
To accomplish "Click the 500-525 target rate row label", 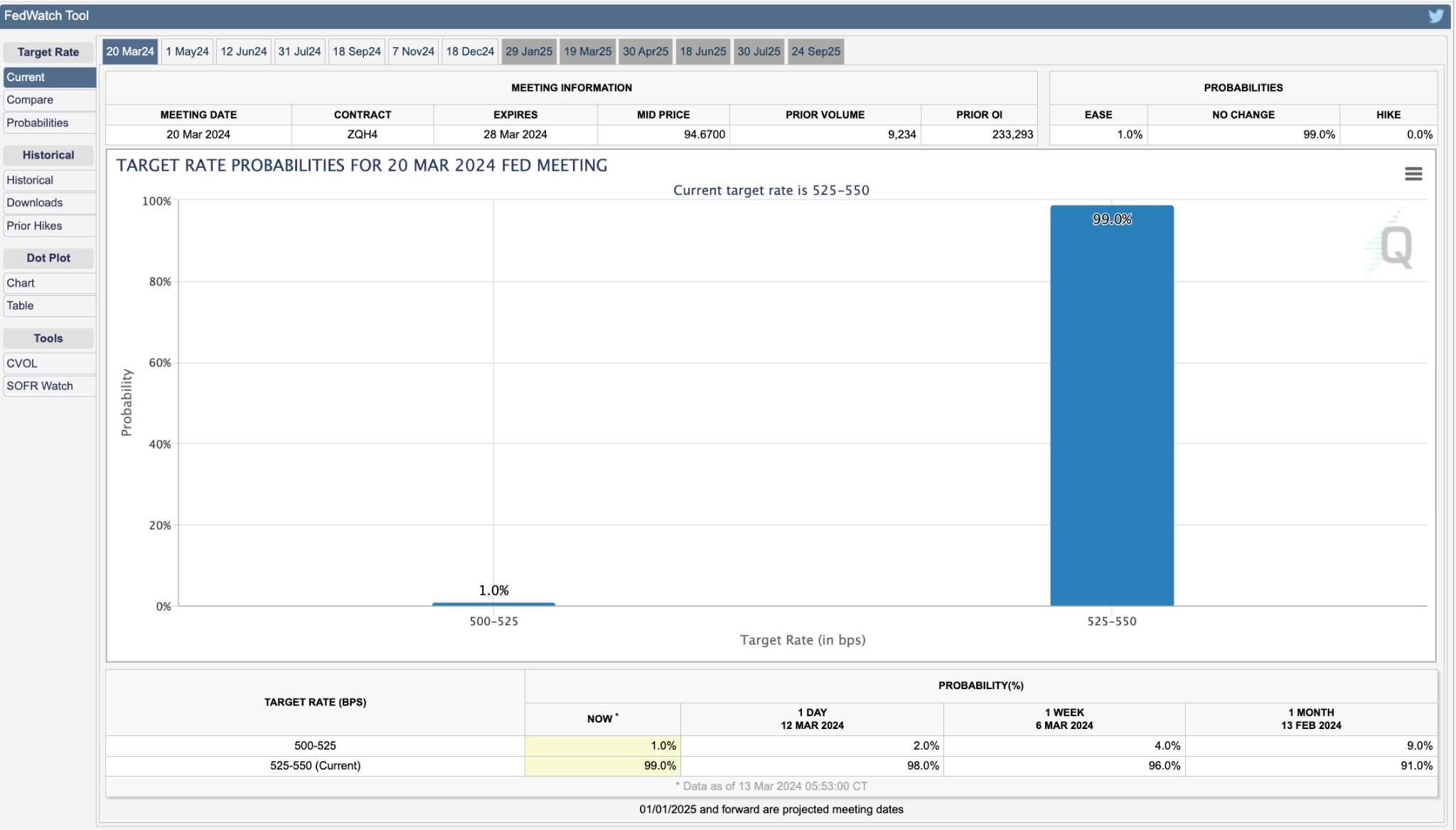I will click(x=315, y=745).
